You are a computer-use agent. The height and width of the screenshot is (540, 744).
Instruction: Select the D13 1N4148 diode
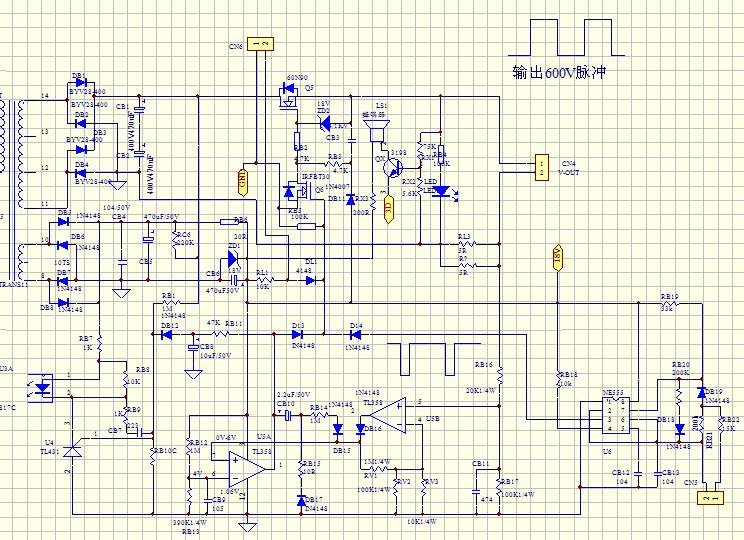(298, 334)
